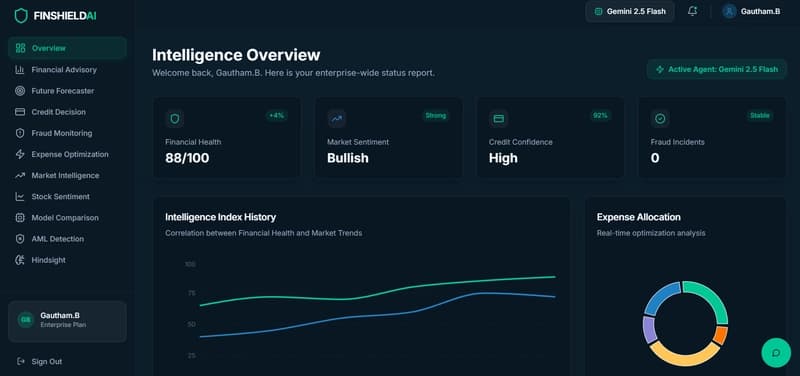
Task: Click the FinShieldAI shield logo
Action: click(x=21, y=16)
